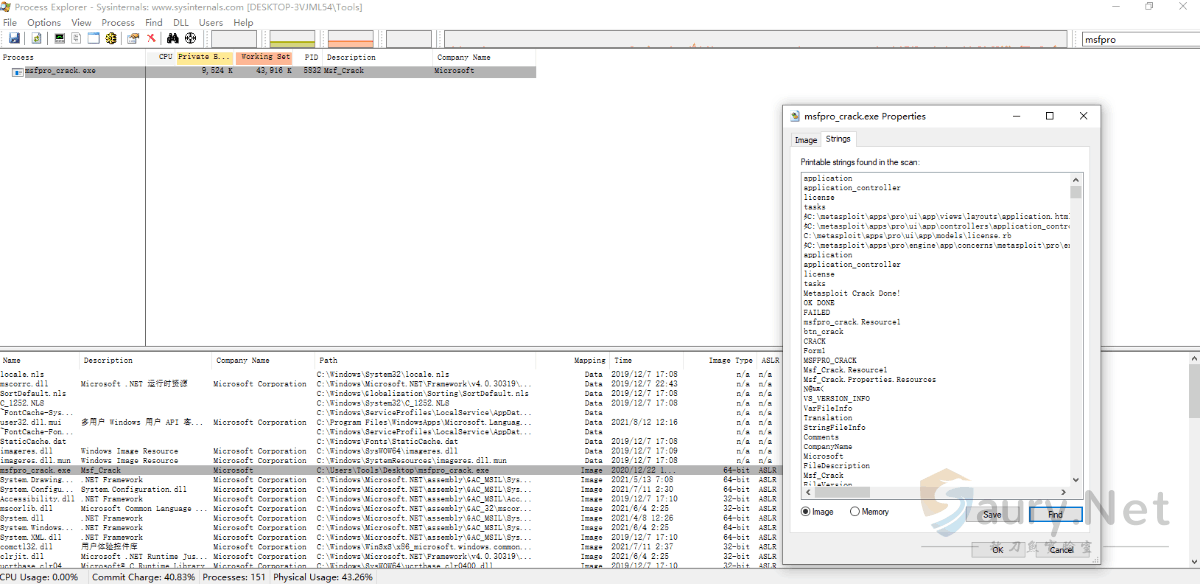Click the strings list down scroll arrow

(1076, 479)
